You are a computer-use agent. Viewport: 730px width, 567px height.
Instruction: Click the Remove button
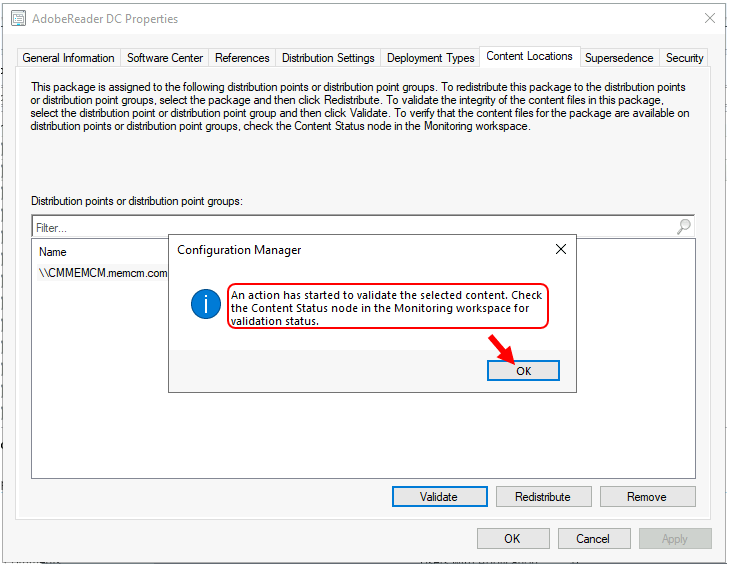pos(647,497)
